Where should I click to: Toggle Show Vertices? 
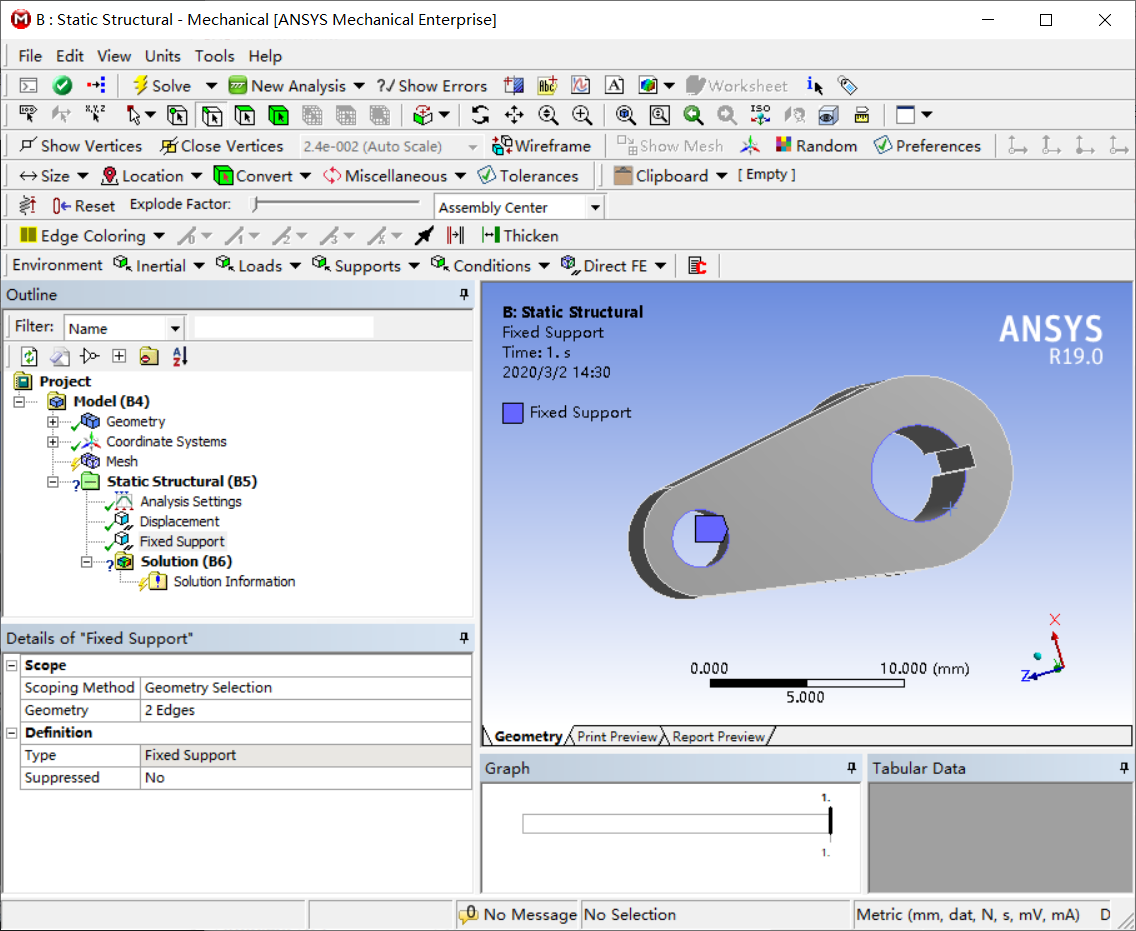[x=80, y=146]
